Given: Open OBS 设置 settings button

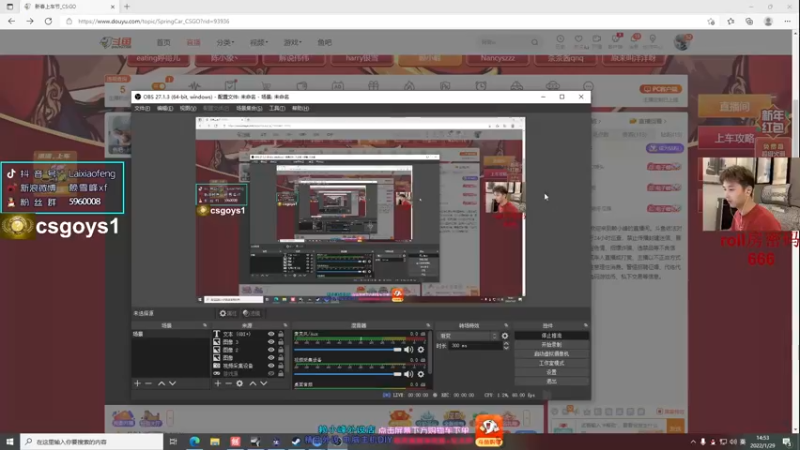Looking at the screenshot, I should coord(552,372).
